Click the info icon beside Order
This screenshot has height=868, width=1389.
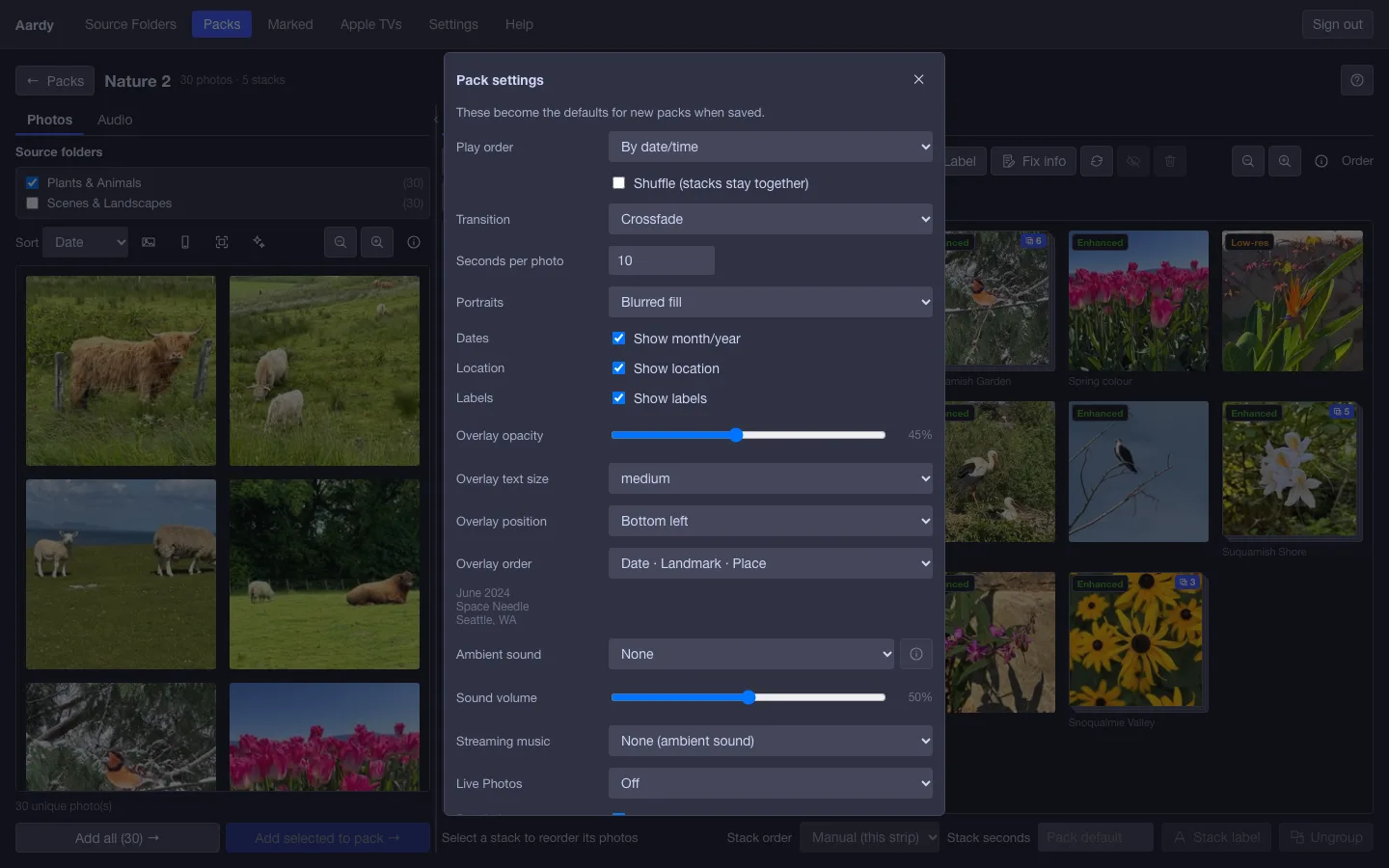pos(1321,161)
